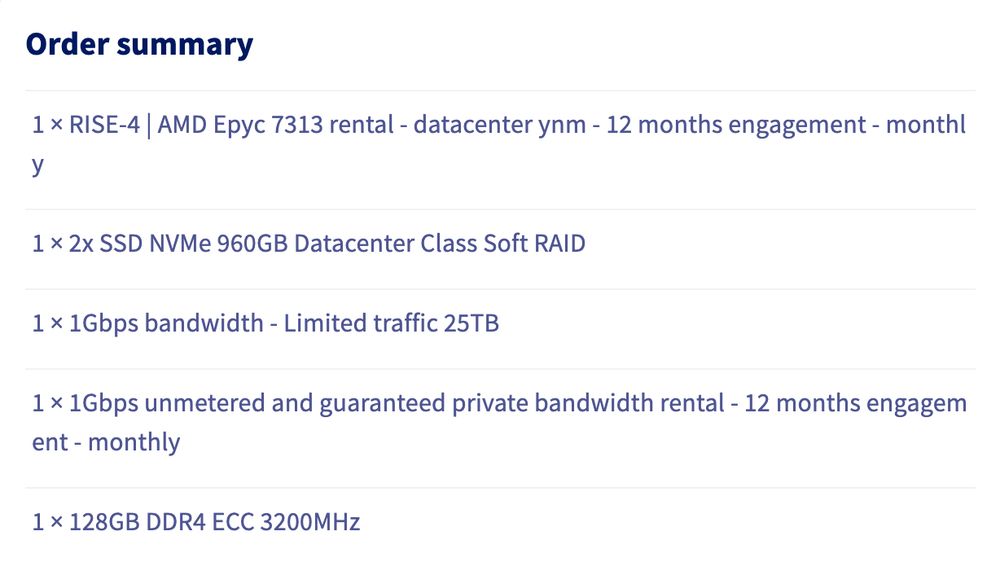
Task: Open the 1Gbps bandwidth limited traffic item
Action: pos(265,324)
